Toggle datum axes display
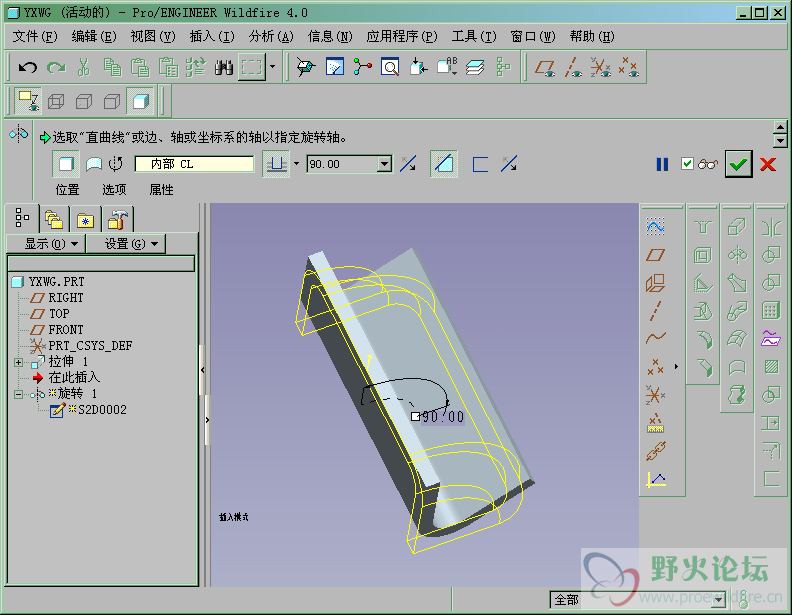This screenshot has height=615, width=792. (573, 67)
